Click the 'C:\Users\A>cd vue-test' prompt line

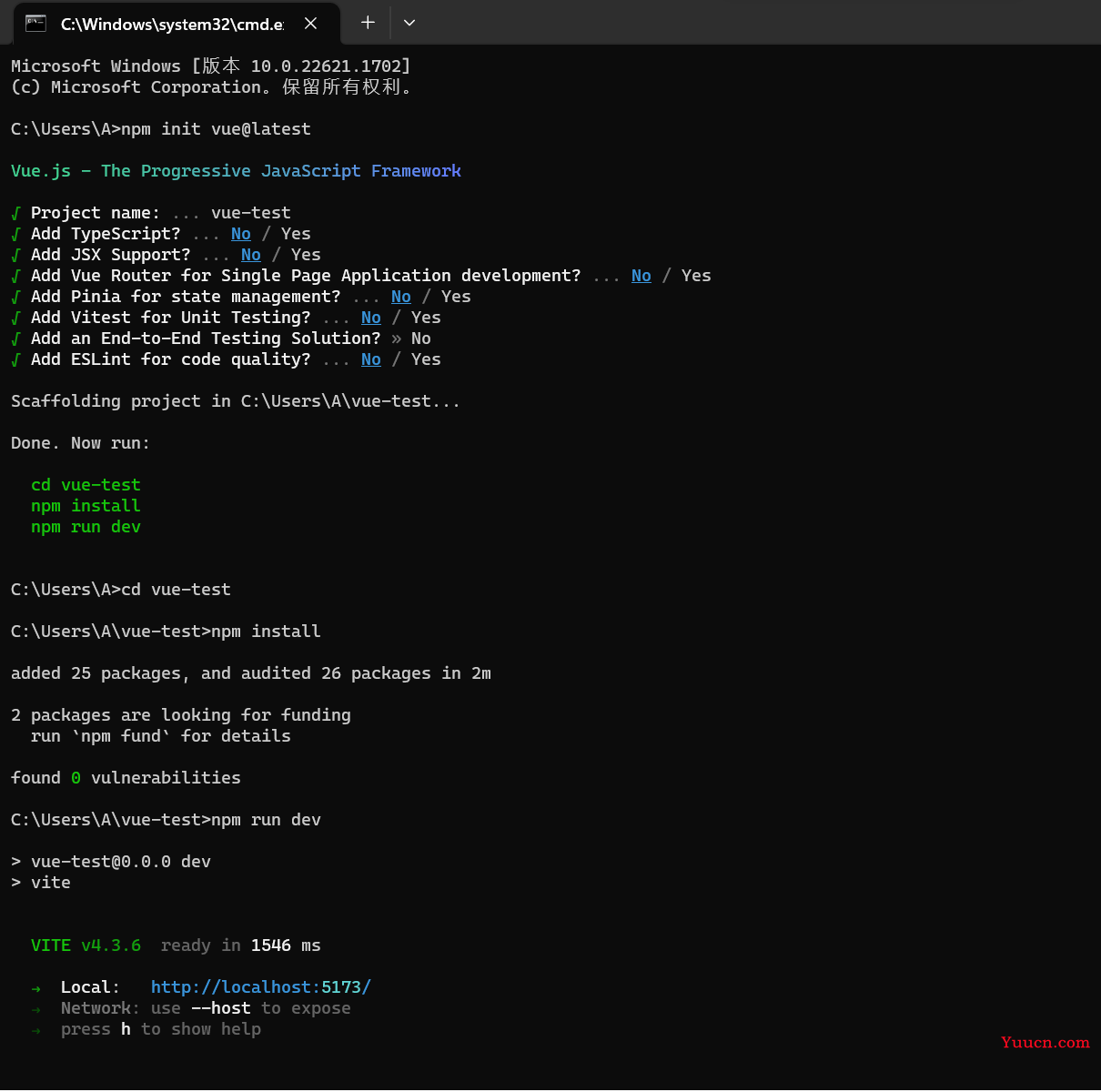(x=121, y=590)
